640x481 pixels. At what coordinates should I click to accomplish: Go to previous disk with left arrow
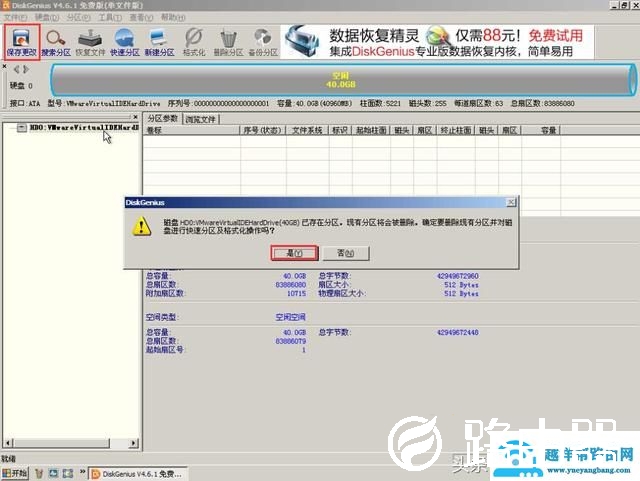16,69
